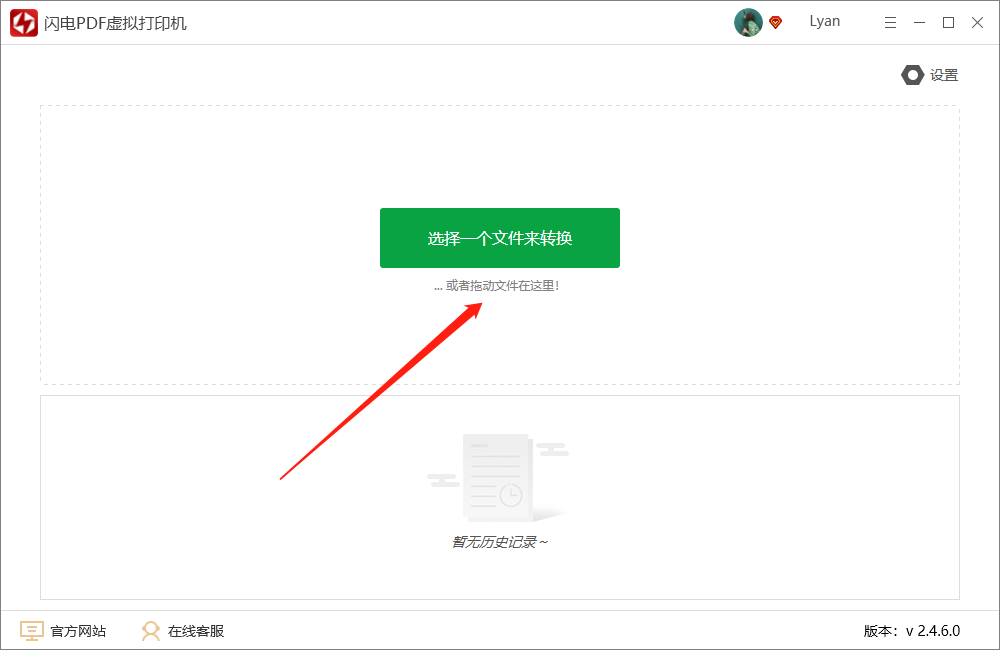Open 在线客服 customer service link
This screenshot has height=650, width=1000.
(x=196, y=631)
